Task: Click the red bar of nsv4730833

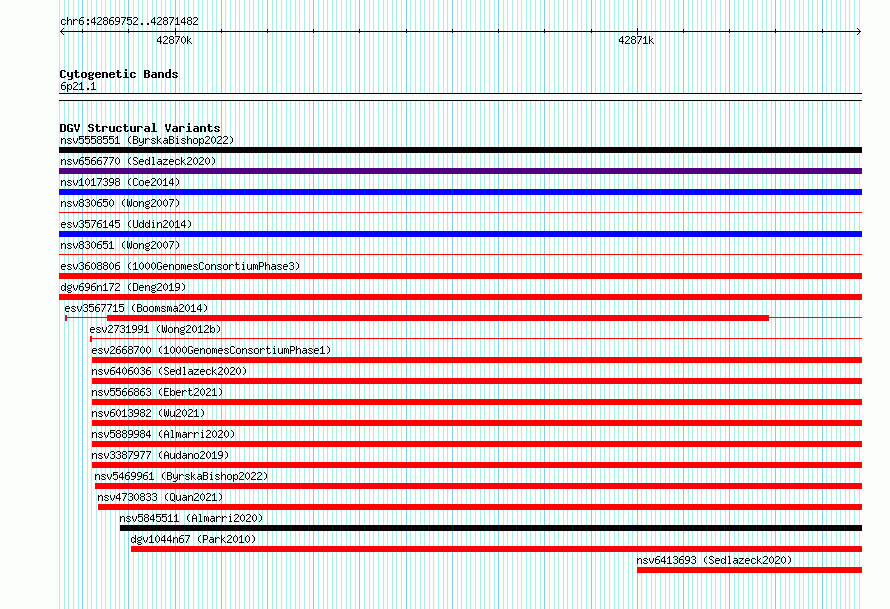Action: 480,507
